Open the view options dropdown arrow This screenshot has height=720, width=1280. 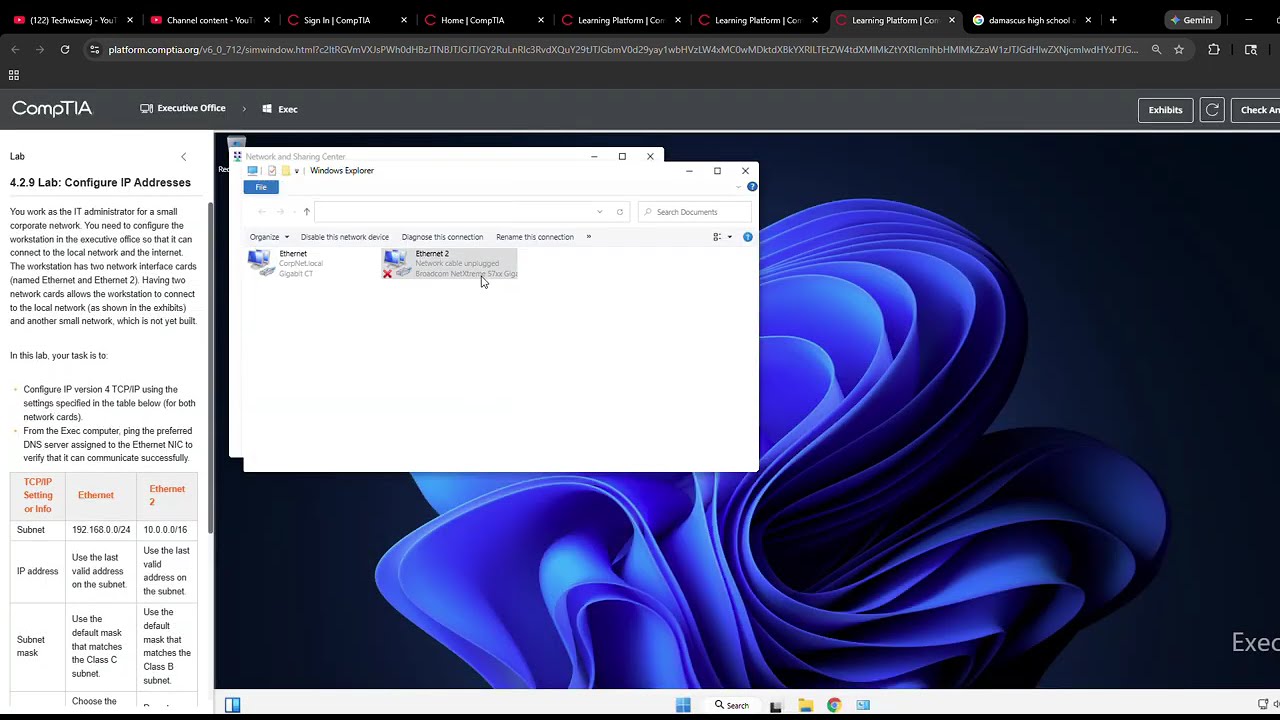click(729, 237)
